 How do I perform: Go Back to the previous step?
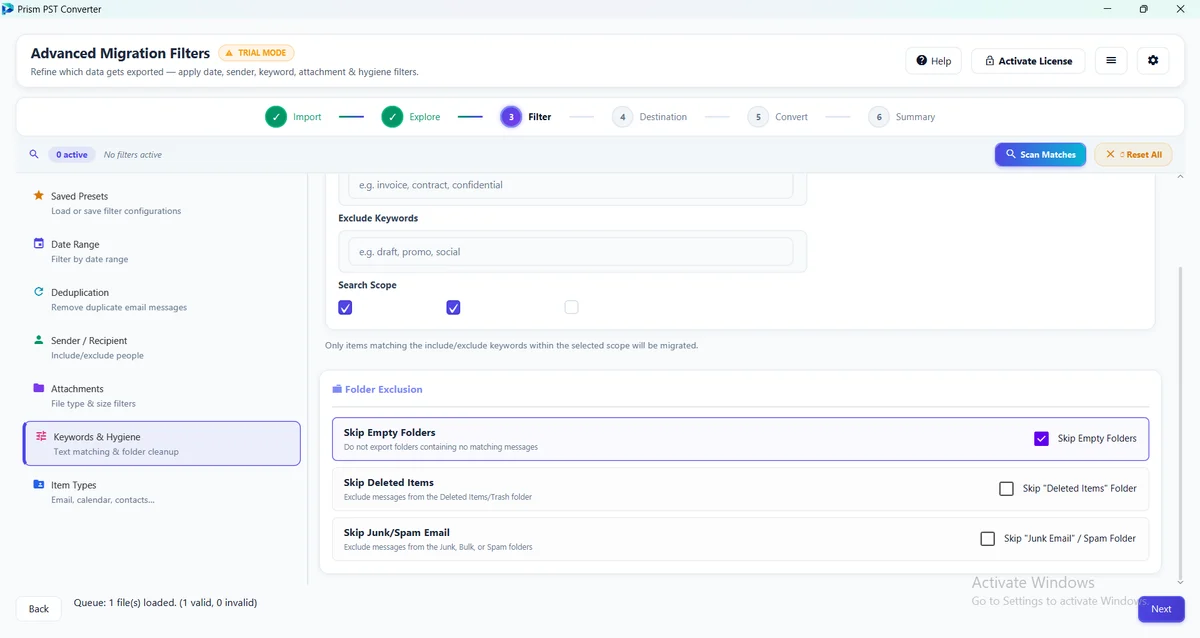click(x=39, y=608)
